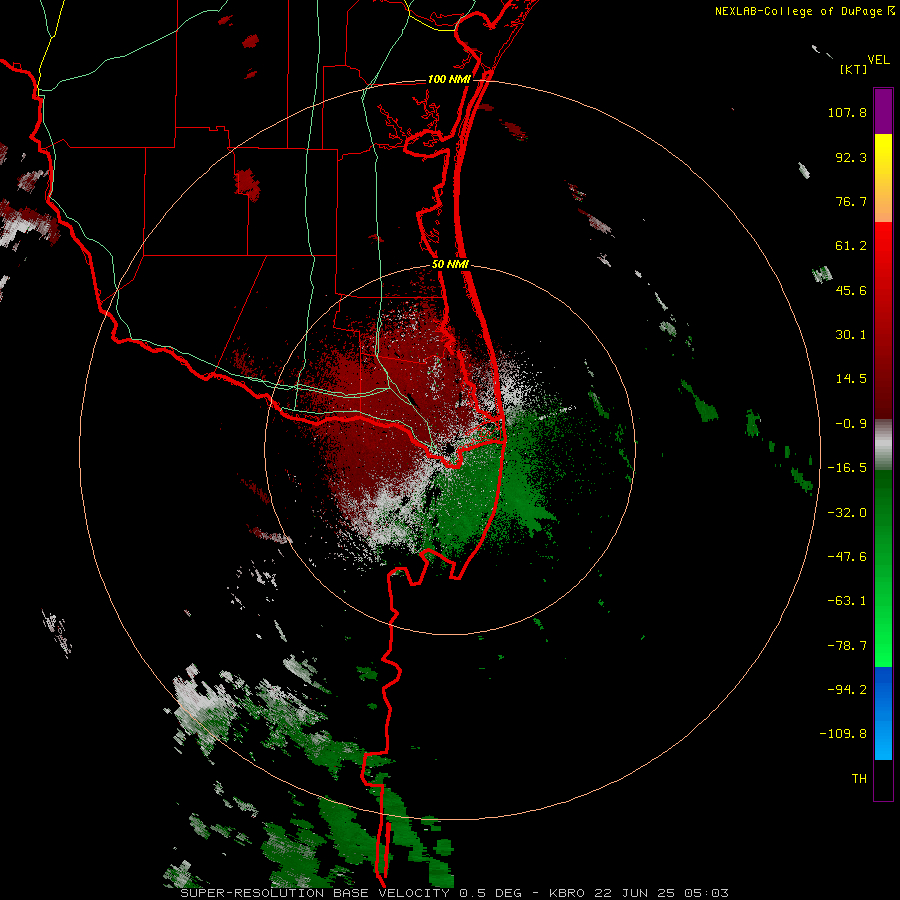Click the purple segment of the color bar
900x900 pixels.
(883, 111)
